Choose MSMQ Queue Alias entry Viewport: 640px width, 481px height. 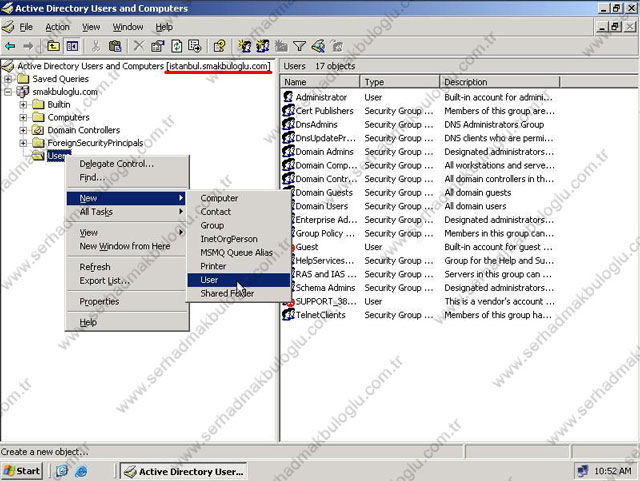point(239,253)
